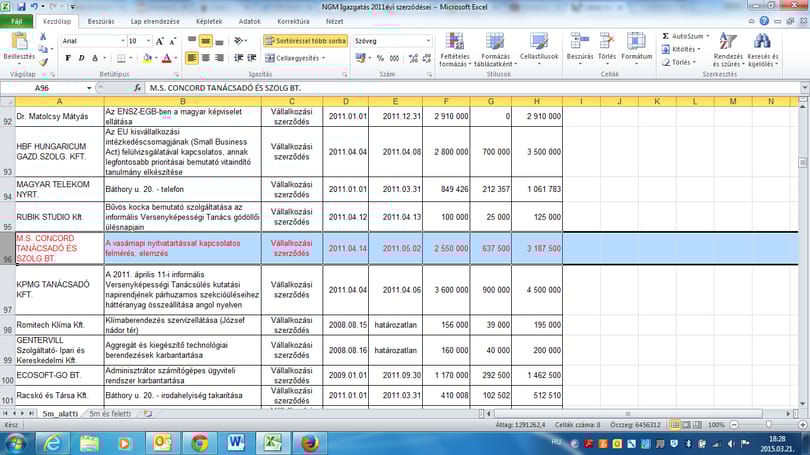Click the blue Help question mark icon

(764, 21)
